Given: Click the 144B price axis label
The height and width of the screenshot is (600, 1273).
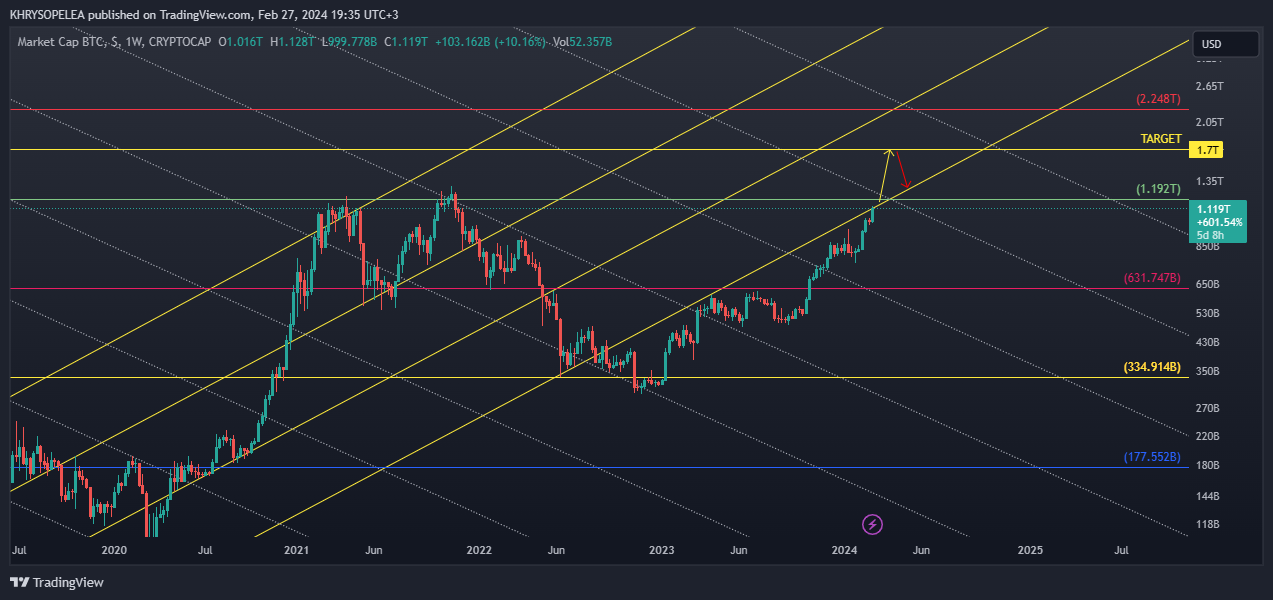Looking at the screenshot, I should pos(1209,496).
